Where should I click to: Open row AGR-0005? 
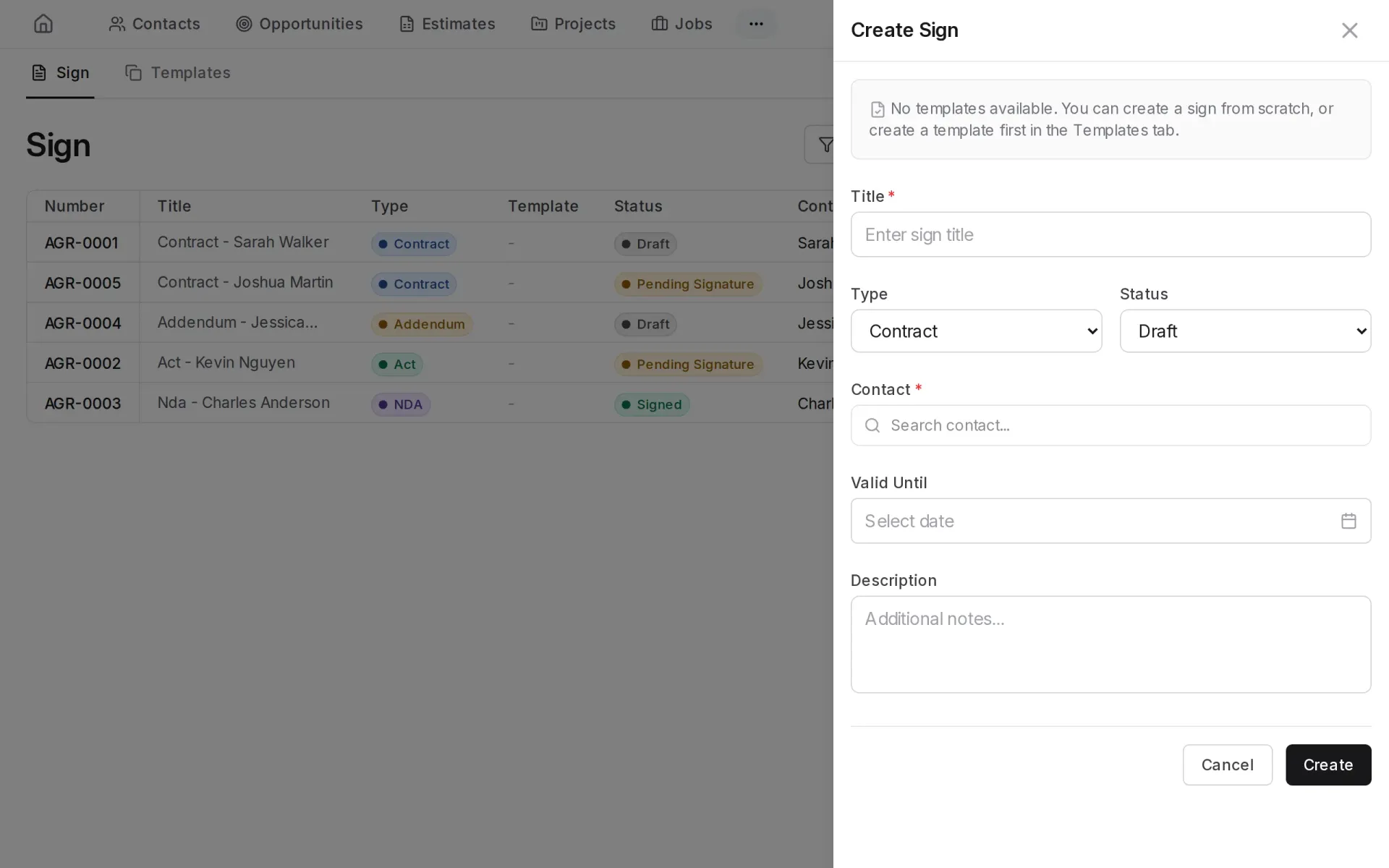point(430,283)
